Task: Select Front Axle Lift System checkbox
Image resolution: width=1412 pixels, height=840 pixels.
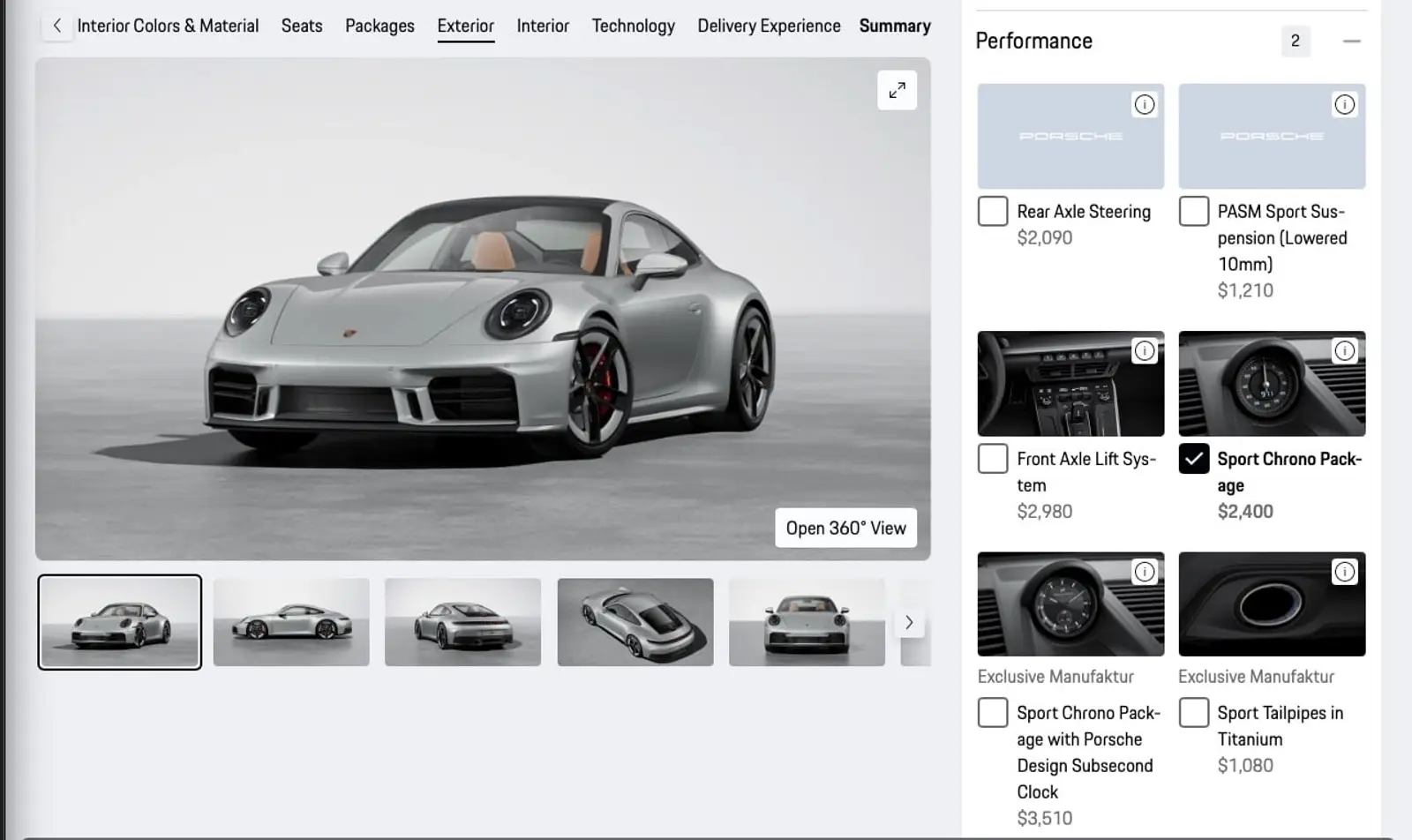Action: 993,459
